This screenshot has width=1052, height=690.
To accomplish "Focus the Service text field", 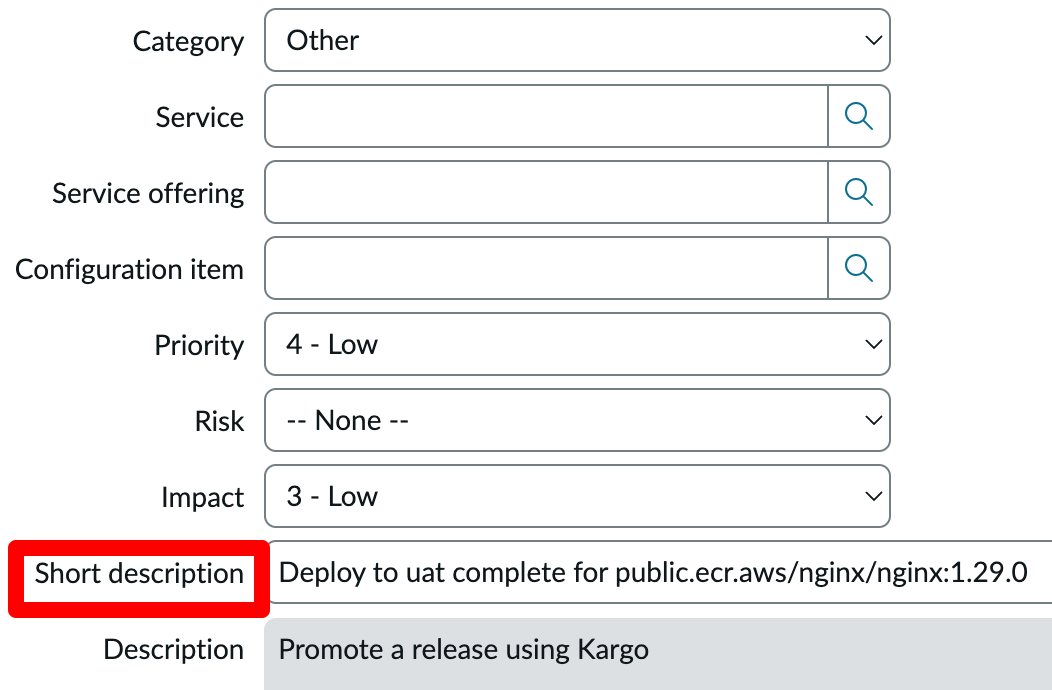I will point(546,116).
